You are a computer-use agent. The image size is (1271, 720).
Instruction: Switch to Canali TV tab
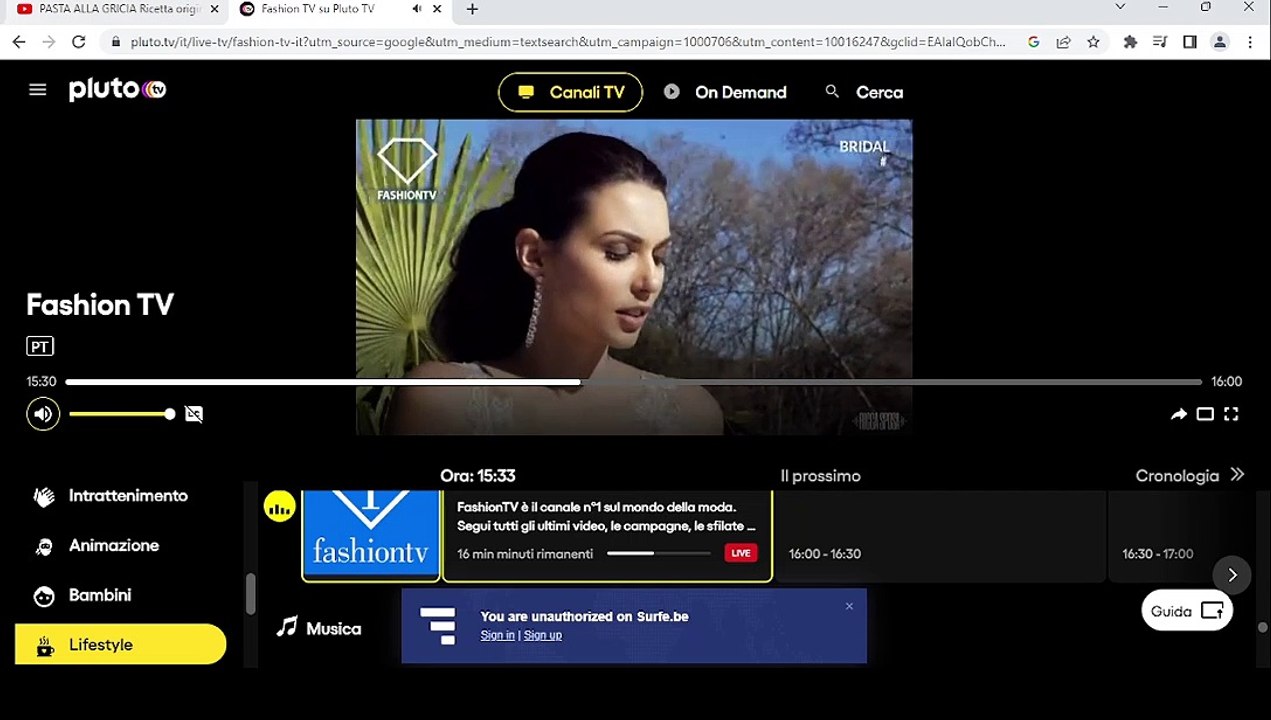coord(570,92)
